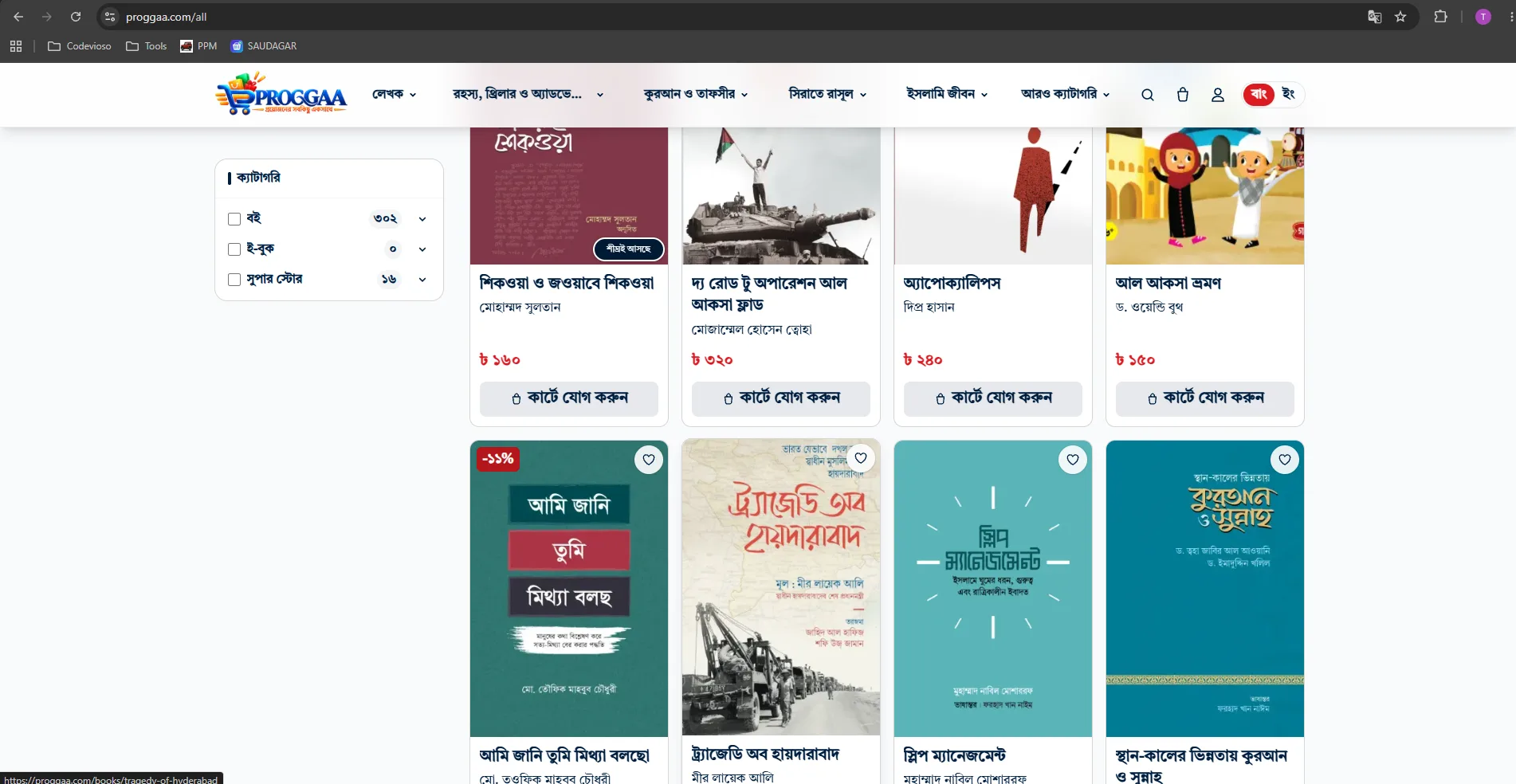Image resolution: width=1516 pixels, height=784 pixels.
Task: Check the 'সুপার স্টোর' category checkbox
Action: click(234, 280)
